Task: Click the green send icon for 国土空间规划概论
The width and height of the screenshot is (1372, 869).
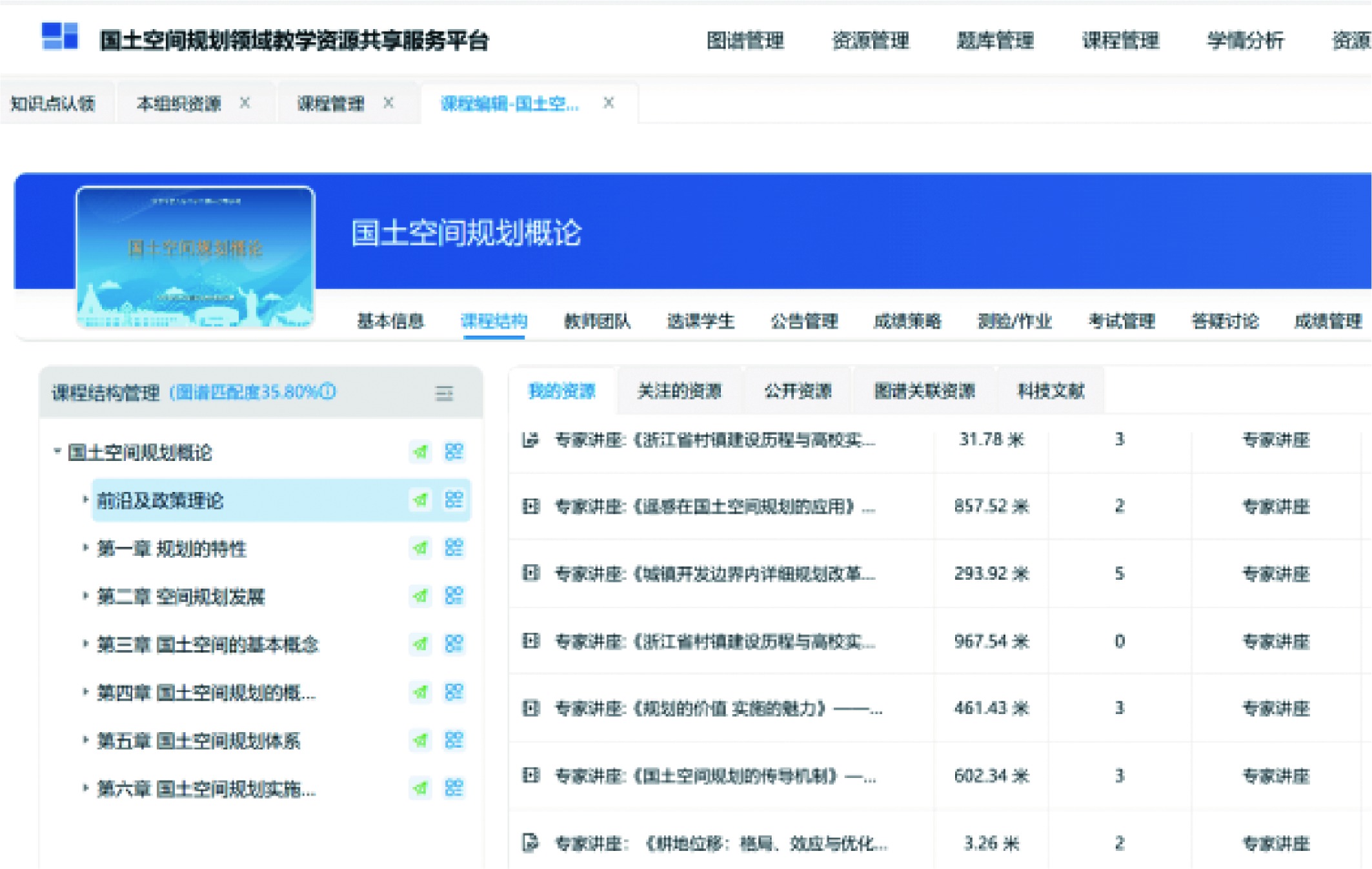Action: 421,452
